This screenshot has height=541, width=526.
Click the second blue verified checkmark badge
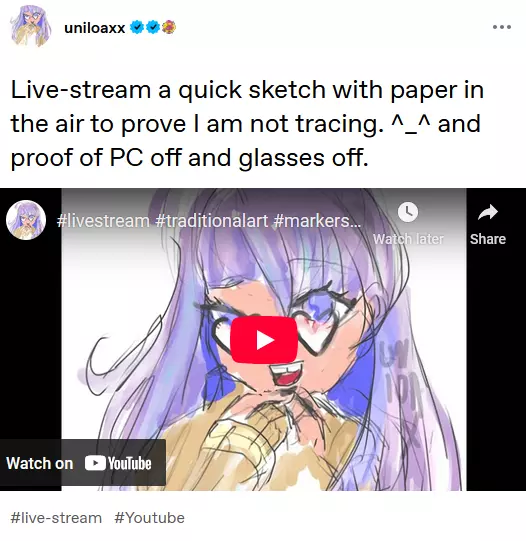(x=152, y=27)
